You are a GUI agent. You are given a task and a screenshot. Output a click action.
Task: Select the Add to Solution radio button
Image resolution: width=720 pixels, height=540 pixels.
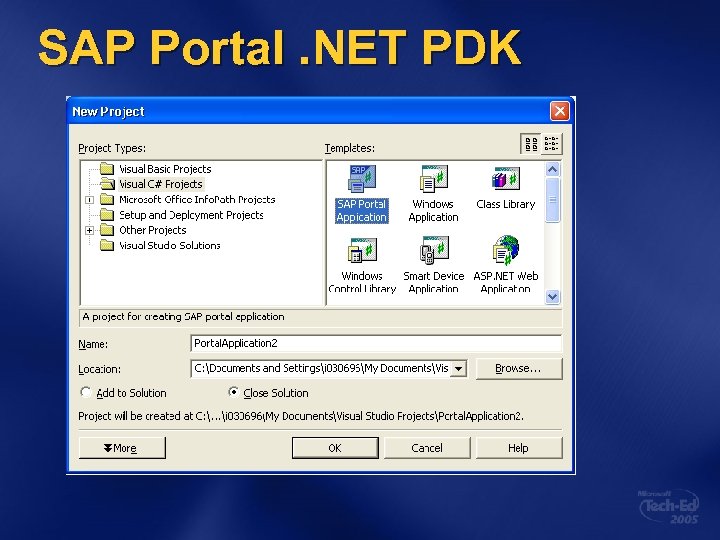[85, 392]
